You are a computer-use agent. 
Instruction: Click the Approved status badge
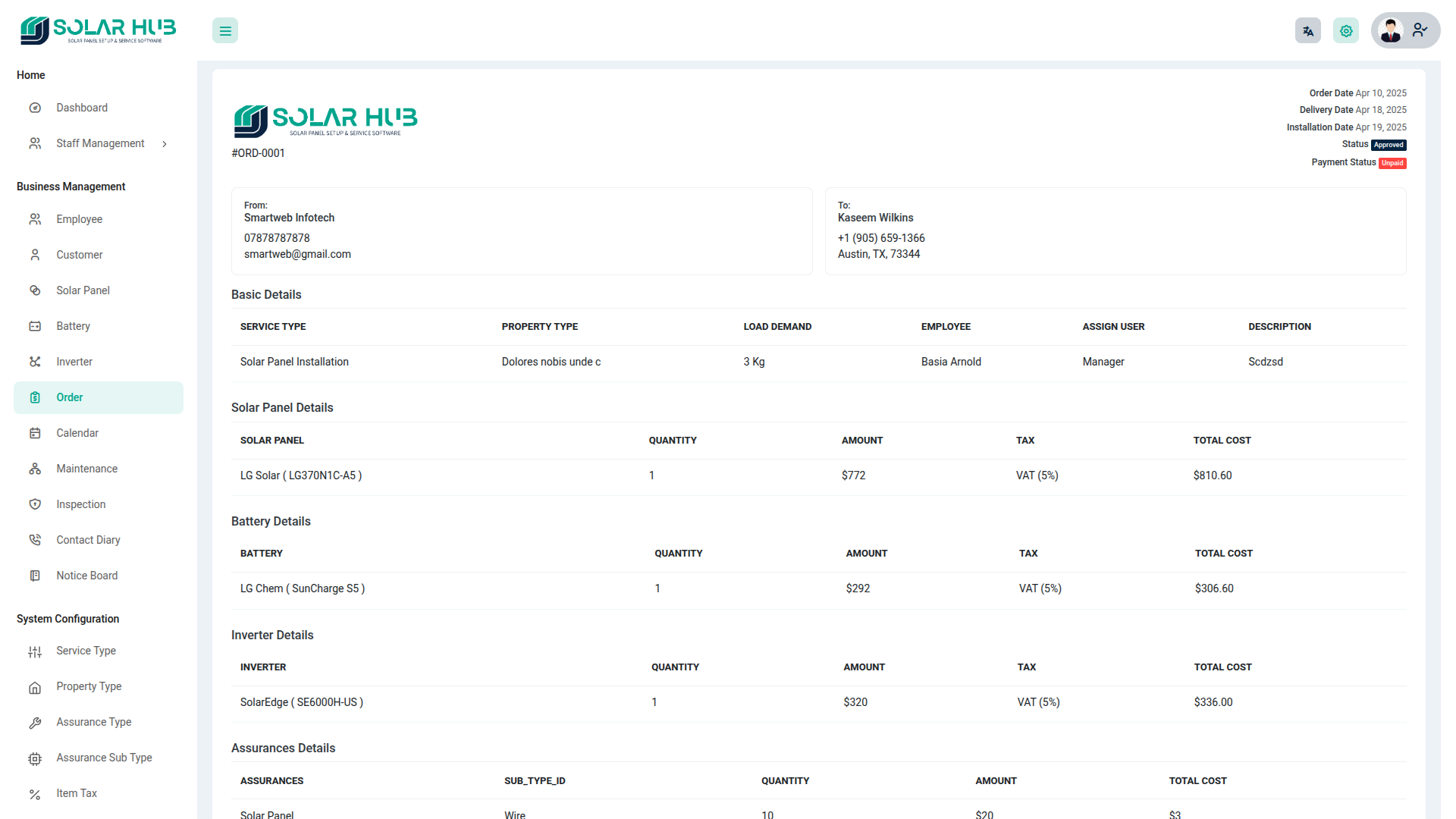coord(1389,145)
